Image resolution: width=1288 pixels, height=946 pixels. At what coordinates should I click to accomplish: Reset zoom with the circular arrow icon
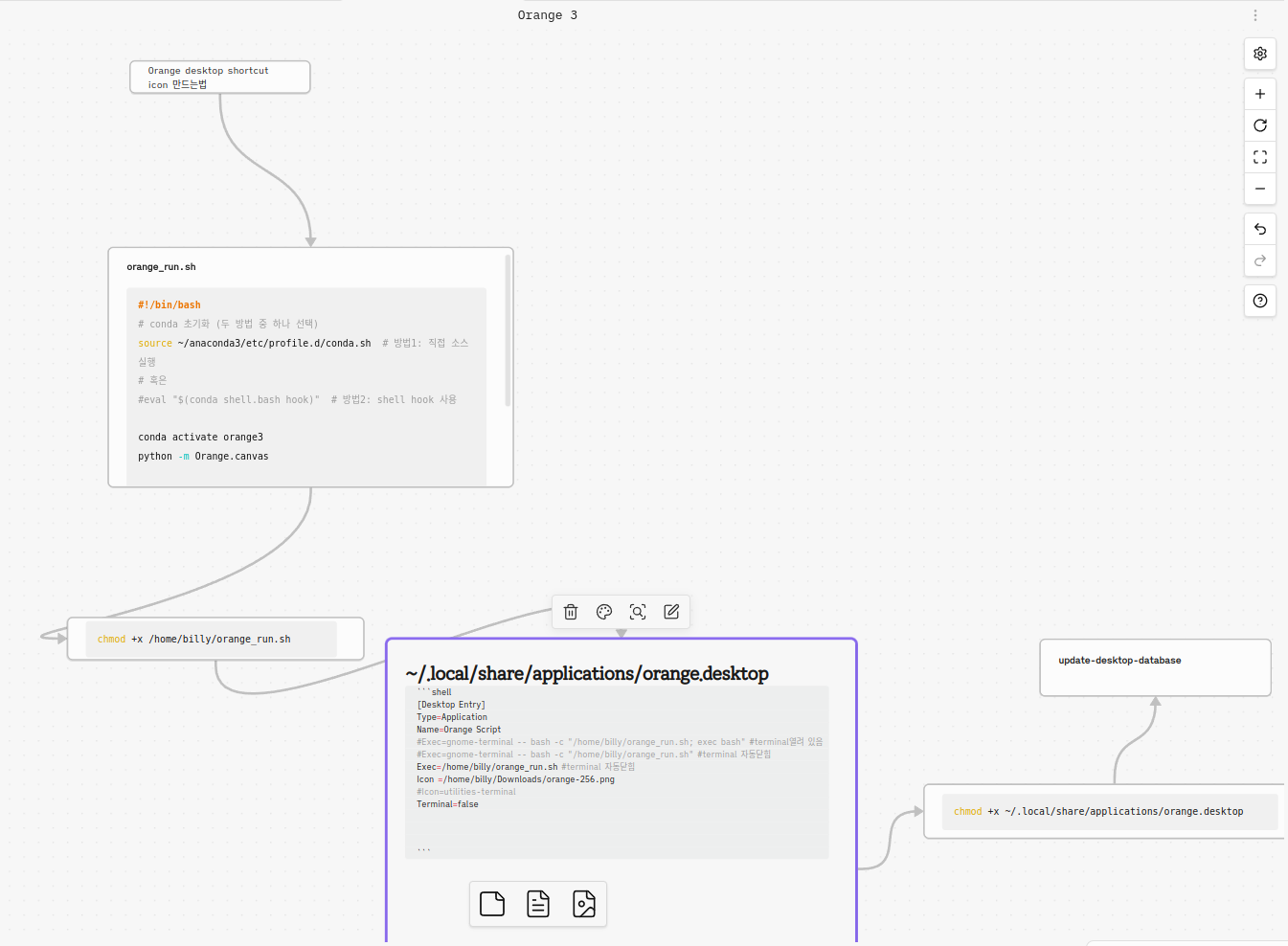tap(1260, 125)
